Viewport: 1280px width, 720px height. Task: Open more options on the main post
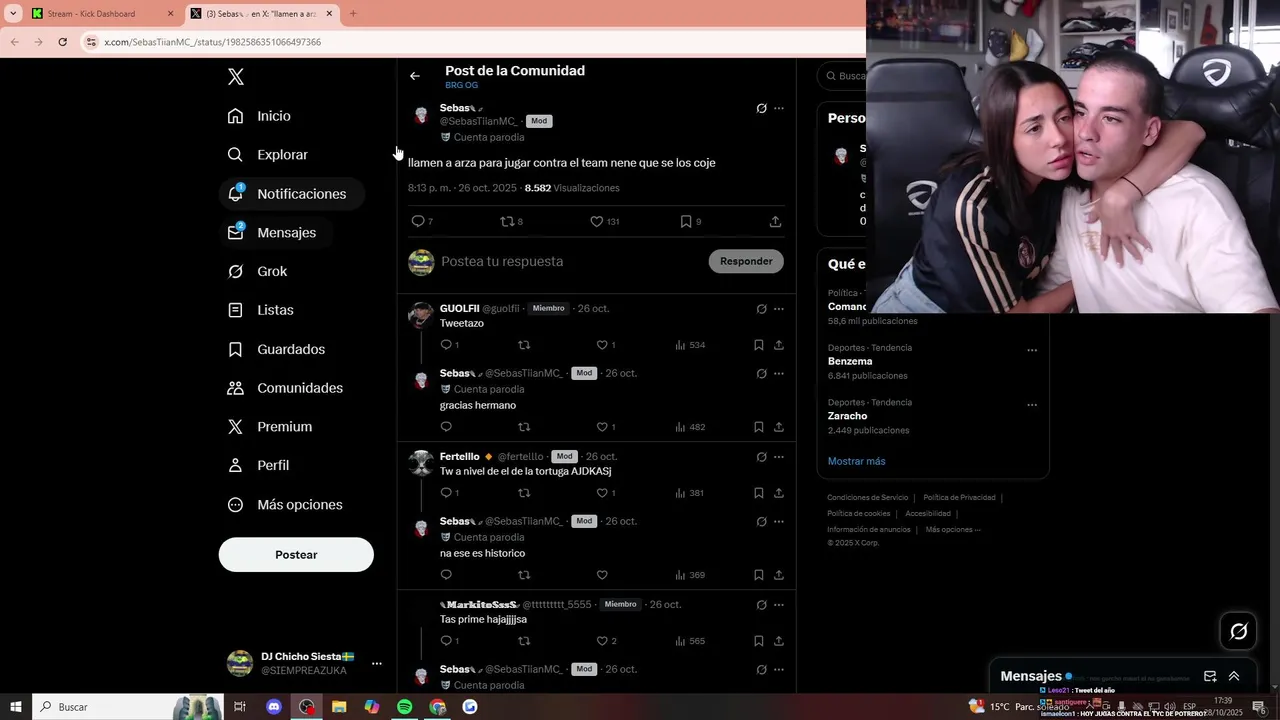tap(779, 108)
